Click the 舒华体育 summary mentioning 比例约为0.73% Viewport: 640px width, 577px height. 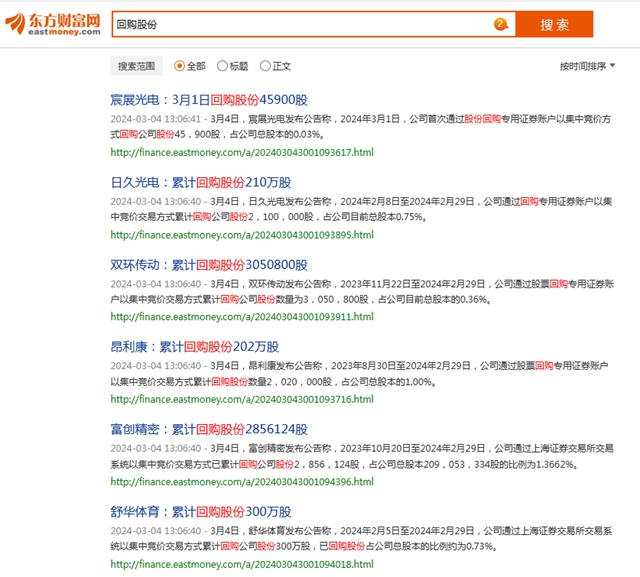(361, 539)
